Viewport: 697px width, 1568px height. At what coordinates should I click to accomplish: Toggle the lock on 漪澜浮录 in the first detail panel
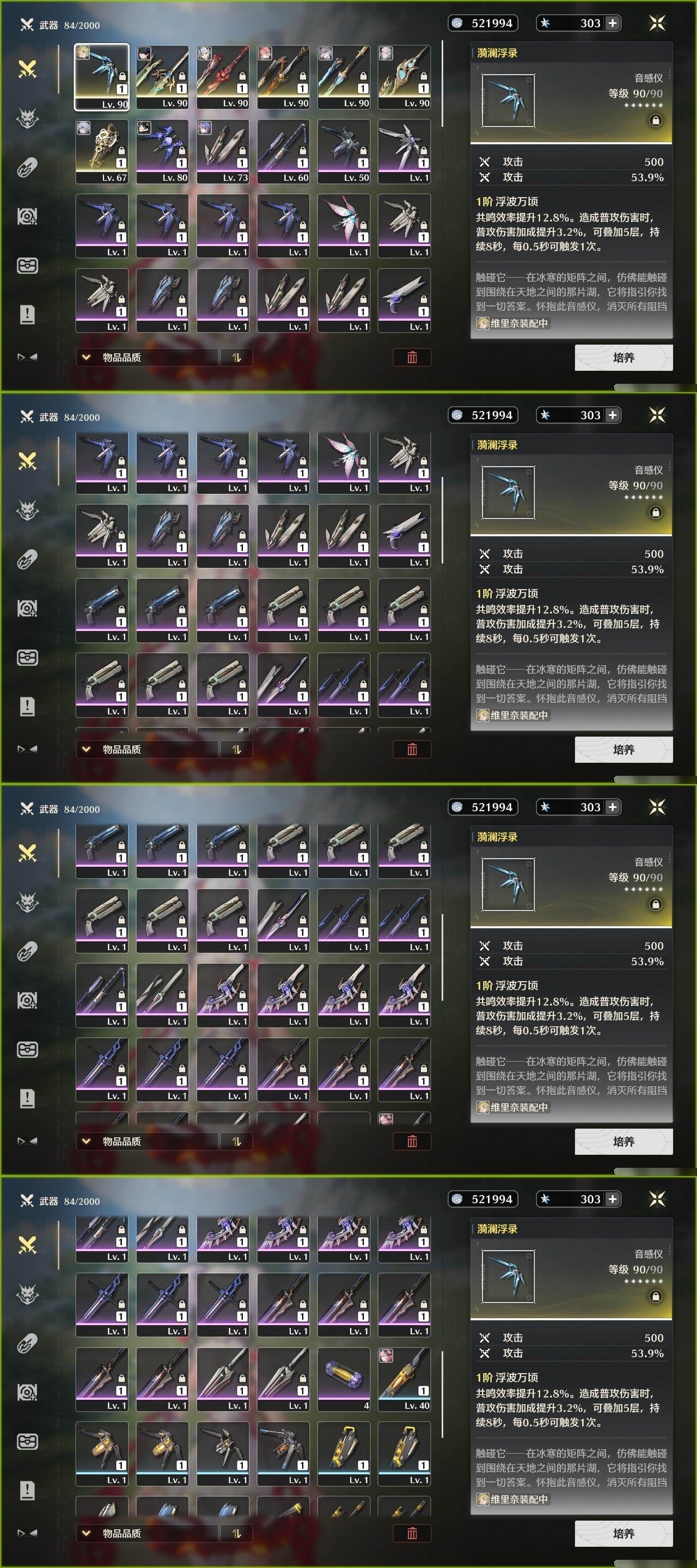pyautogui.click(x=656, y=120)
